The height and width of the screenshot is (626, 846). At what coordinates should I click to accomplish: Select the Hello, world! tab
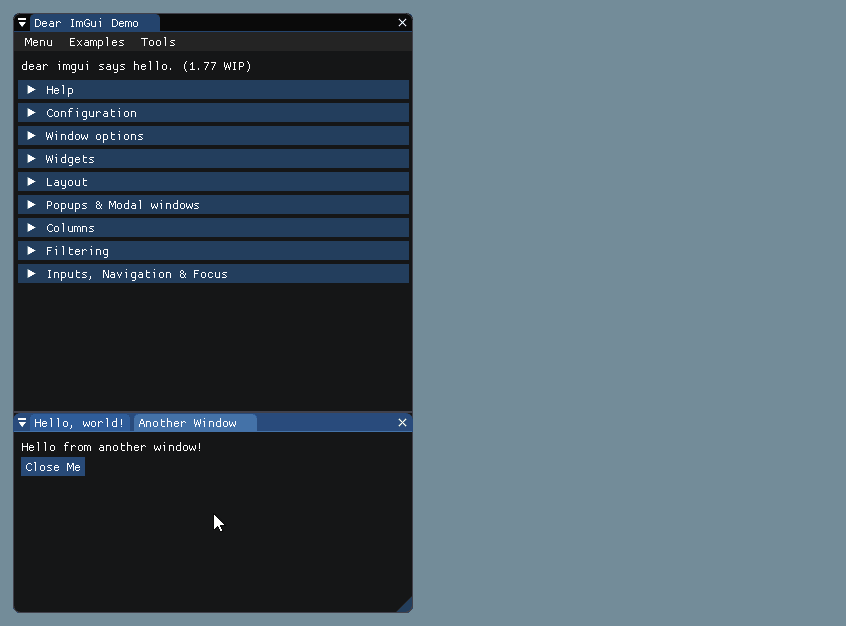tap(78, 422)
